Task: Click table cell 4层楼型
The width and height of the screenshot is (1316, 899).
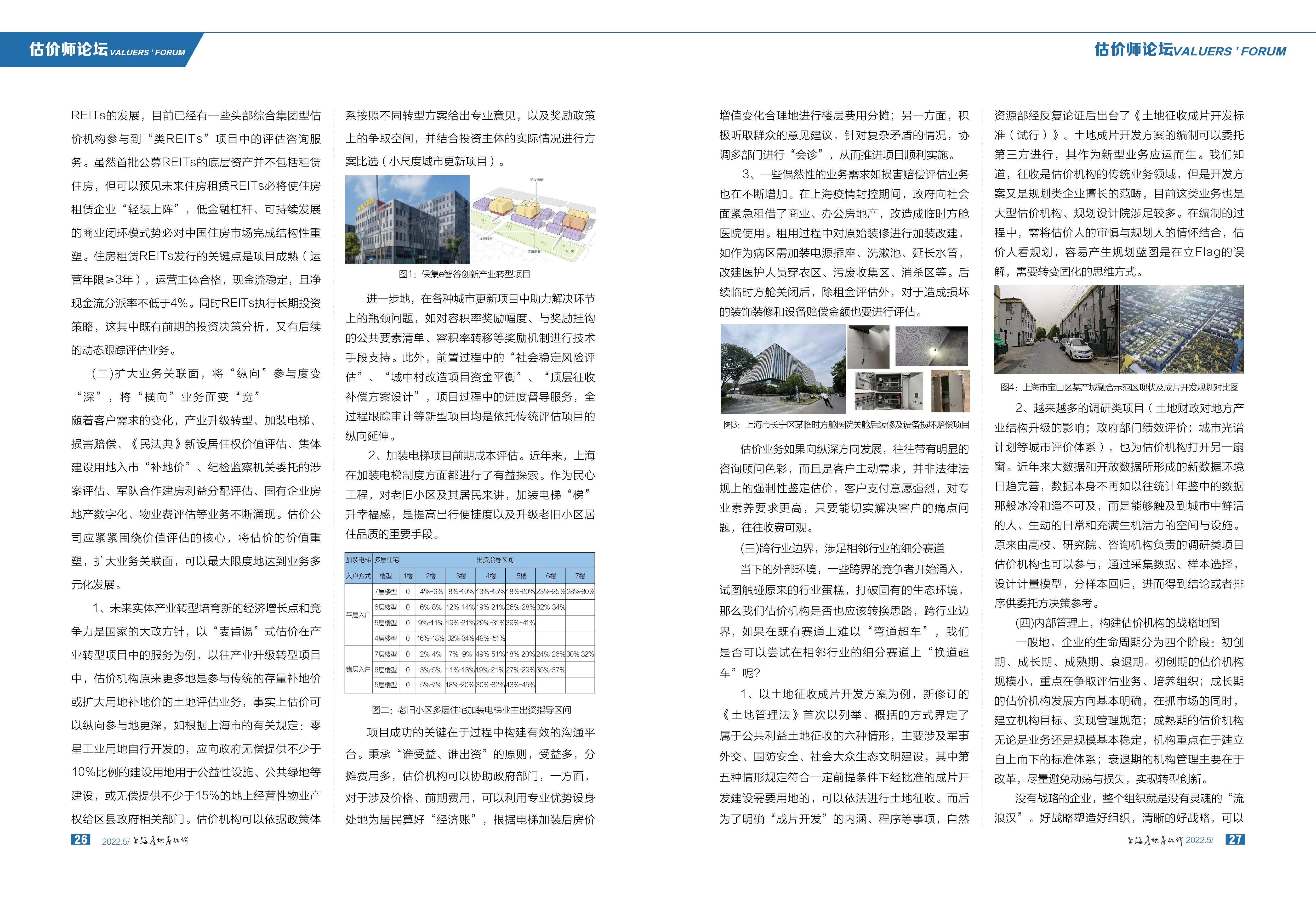Action: [x=386, y=638]
